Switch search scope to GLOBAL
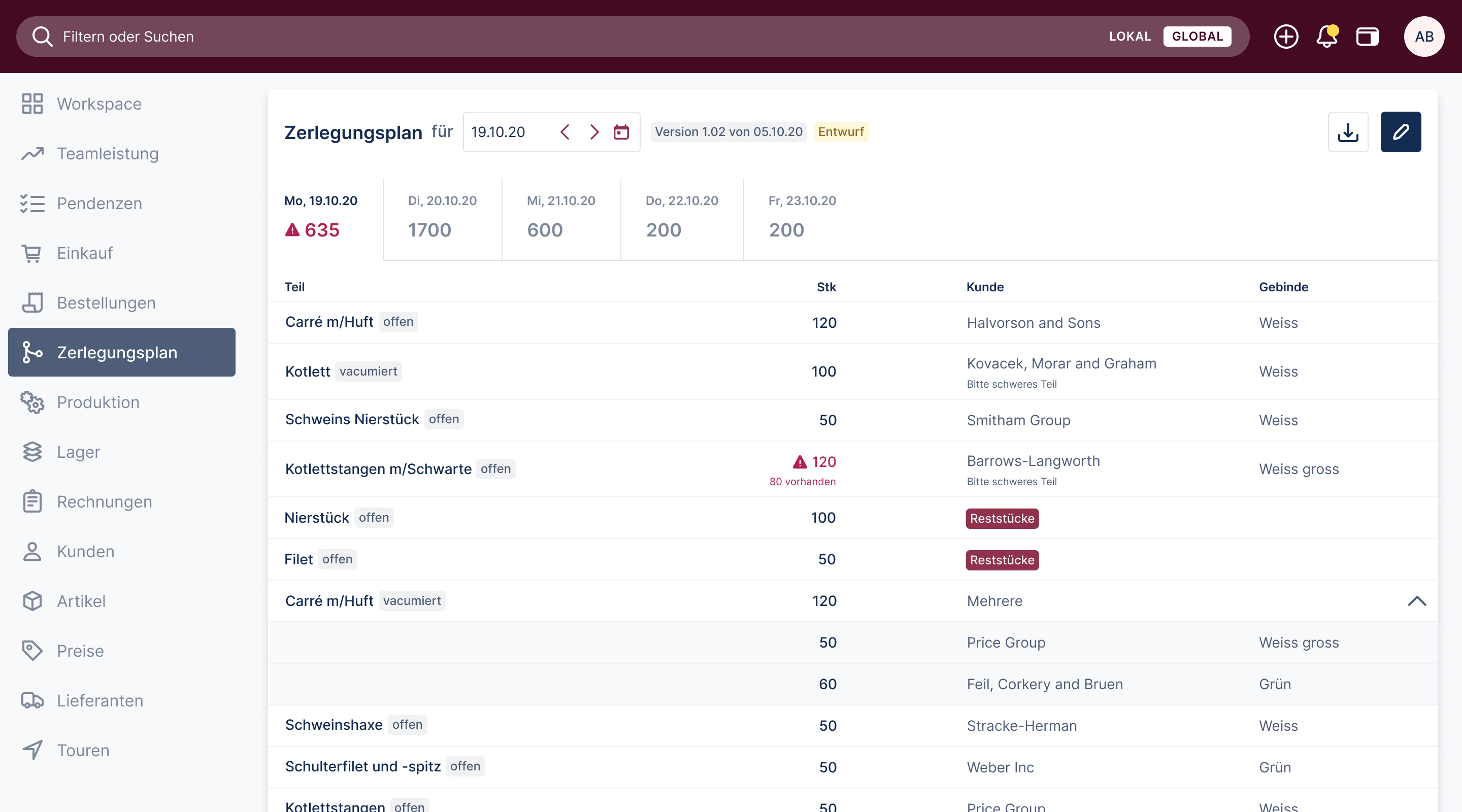The height and width of the screenshot is (812, 1462). [x=1197, y=37]
